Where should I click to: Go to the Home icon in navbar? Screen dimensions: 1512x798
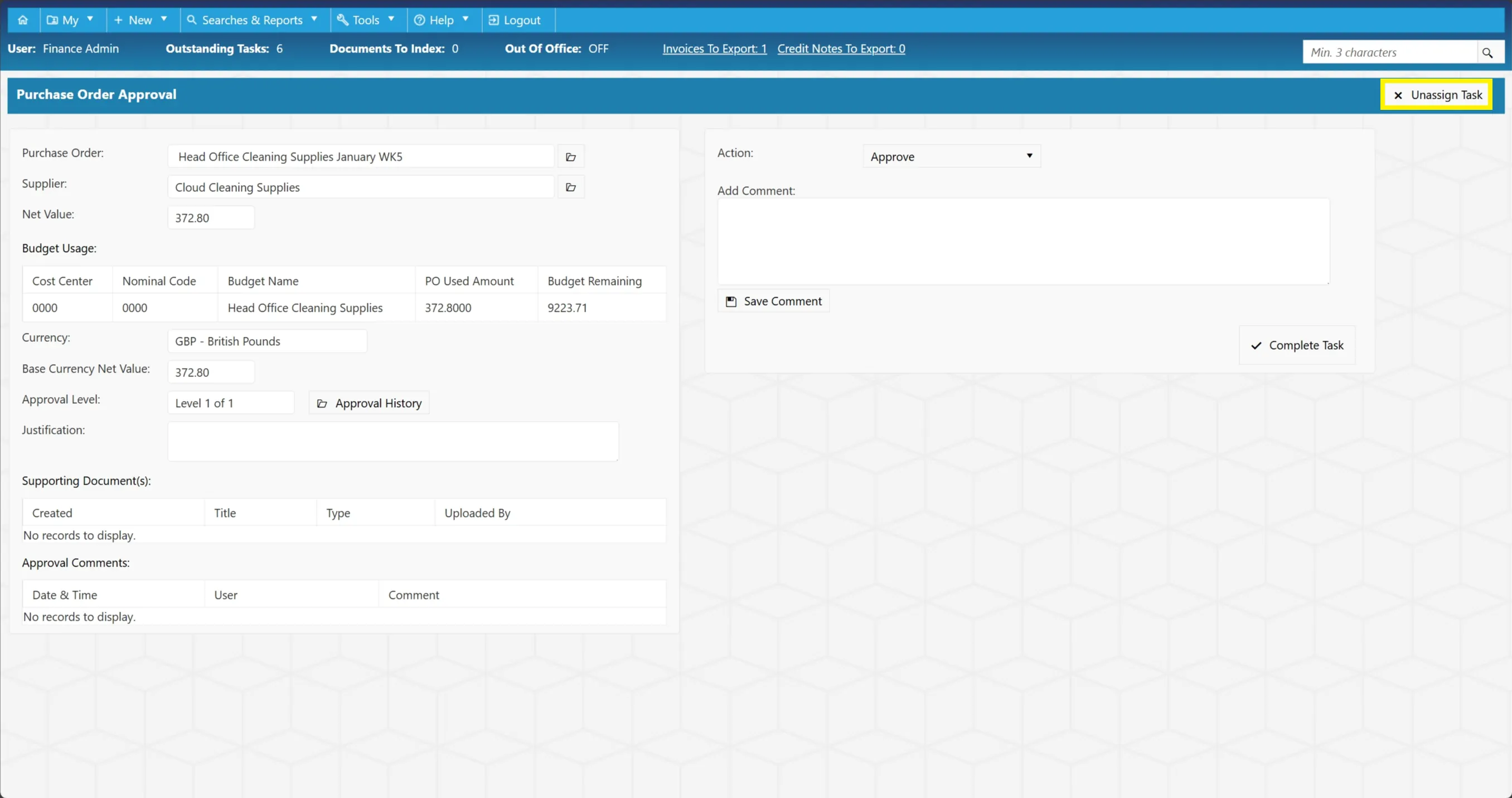(x=23, y=20)
